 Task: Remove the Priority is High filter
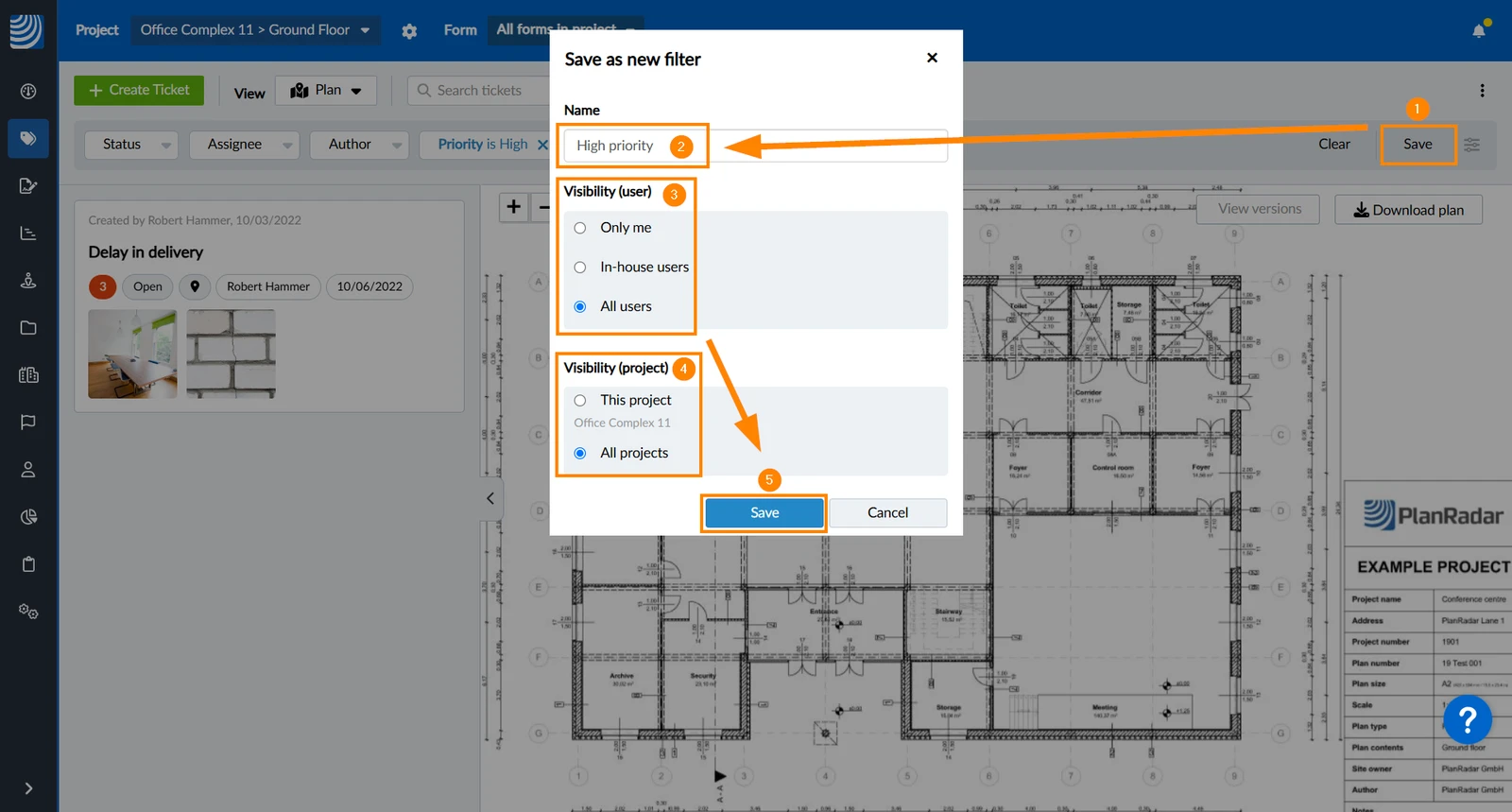click(x=542, y=145)
